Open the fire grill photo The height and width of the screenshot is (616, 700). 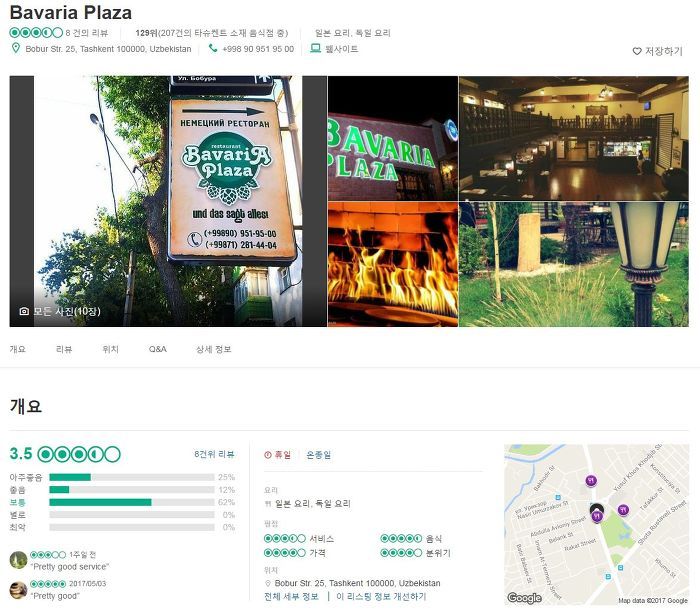(393, 264)
